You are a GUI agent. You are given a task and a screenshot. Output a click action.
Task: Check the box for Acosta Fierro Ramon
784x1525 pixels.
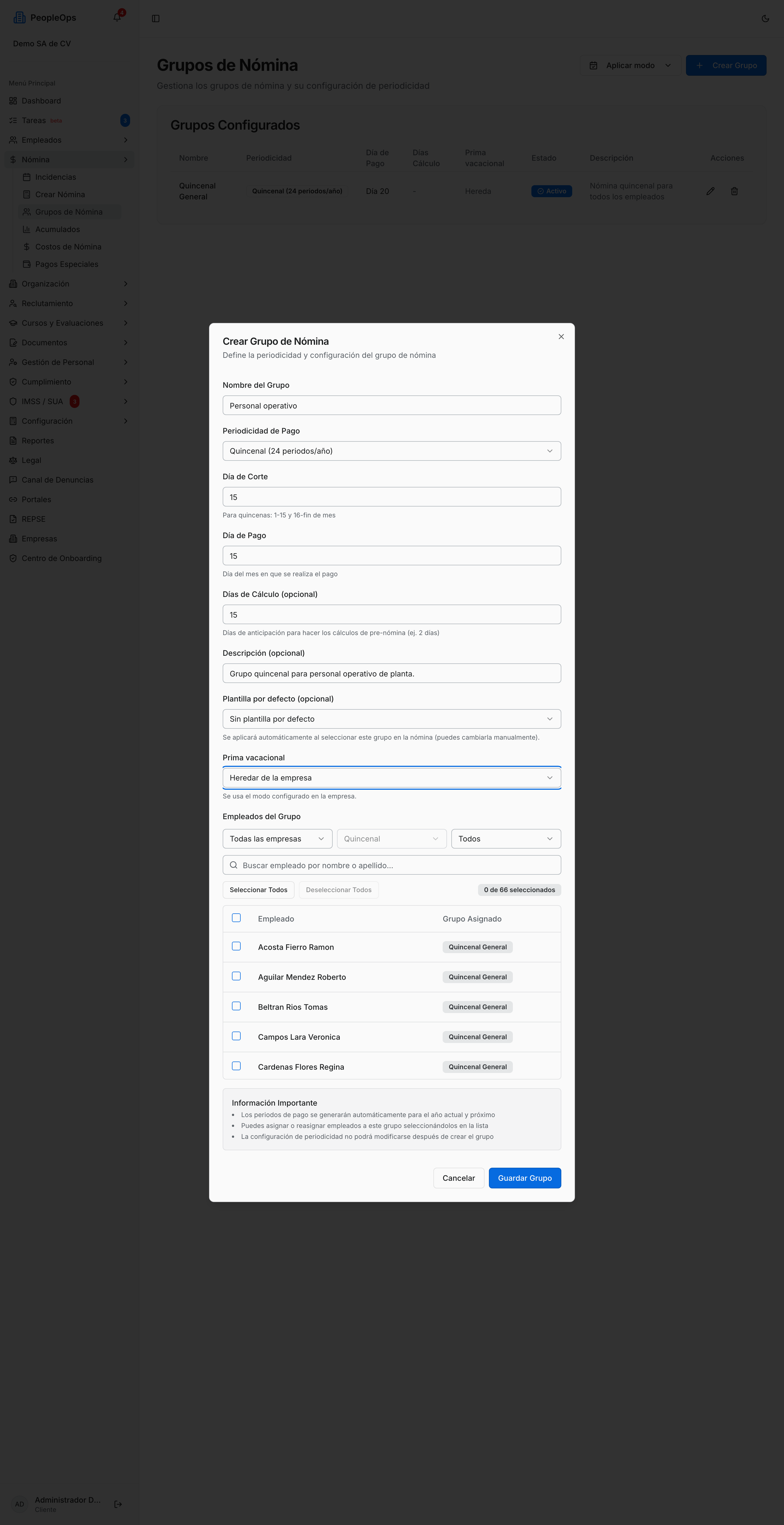click(236, 946)
